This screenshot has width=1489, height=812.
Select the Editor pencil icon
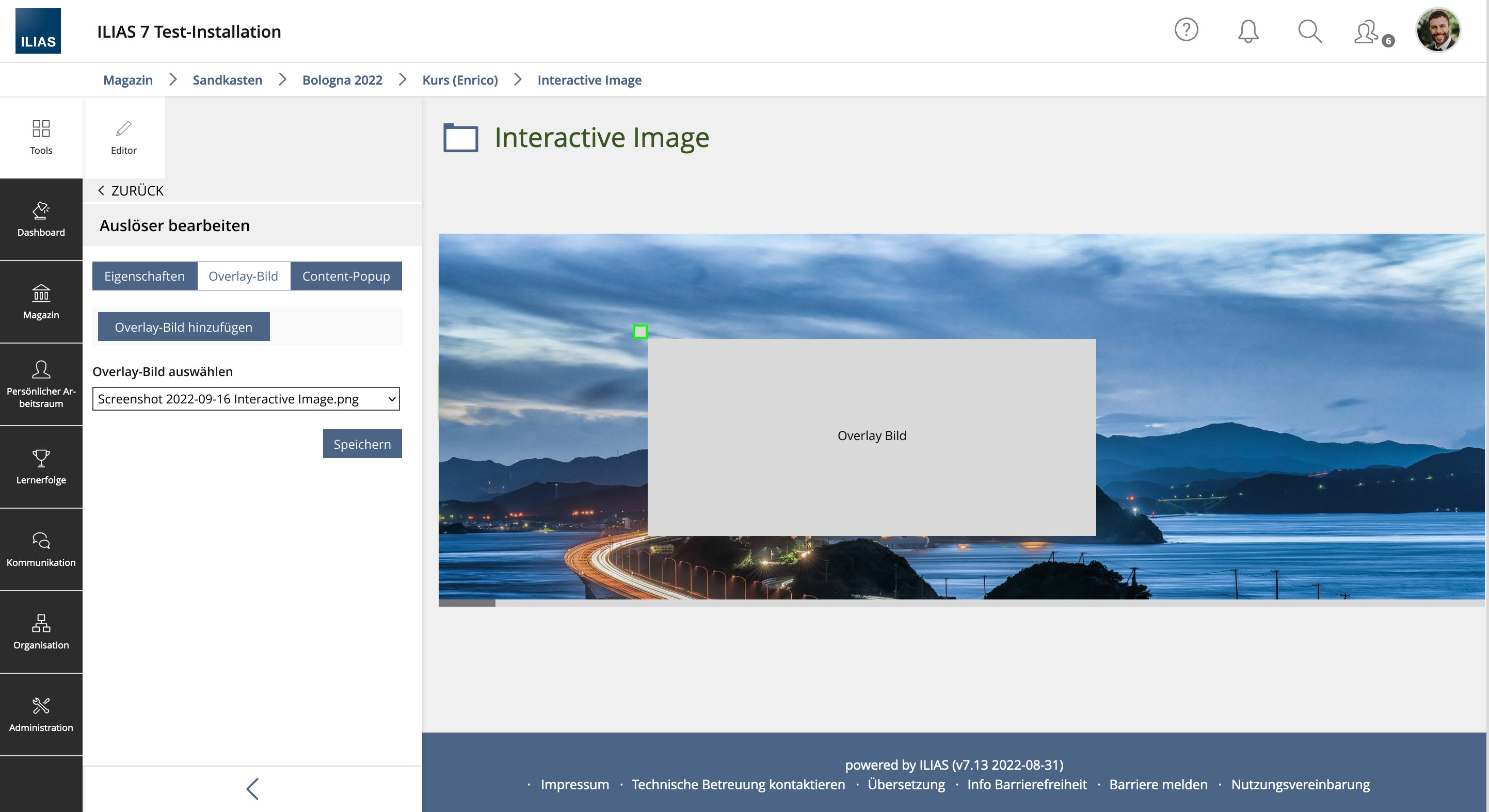[x=124, y=137]
